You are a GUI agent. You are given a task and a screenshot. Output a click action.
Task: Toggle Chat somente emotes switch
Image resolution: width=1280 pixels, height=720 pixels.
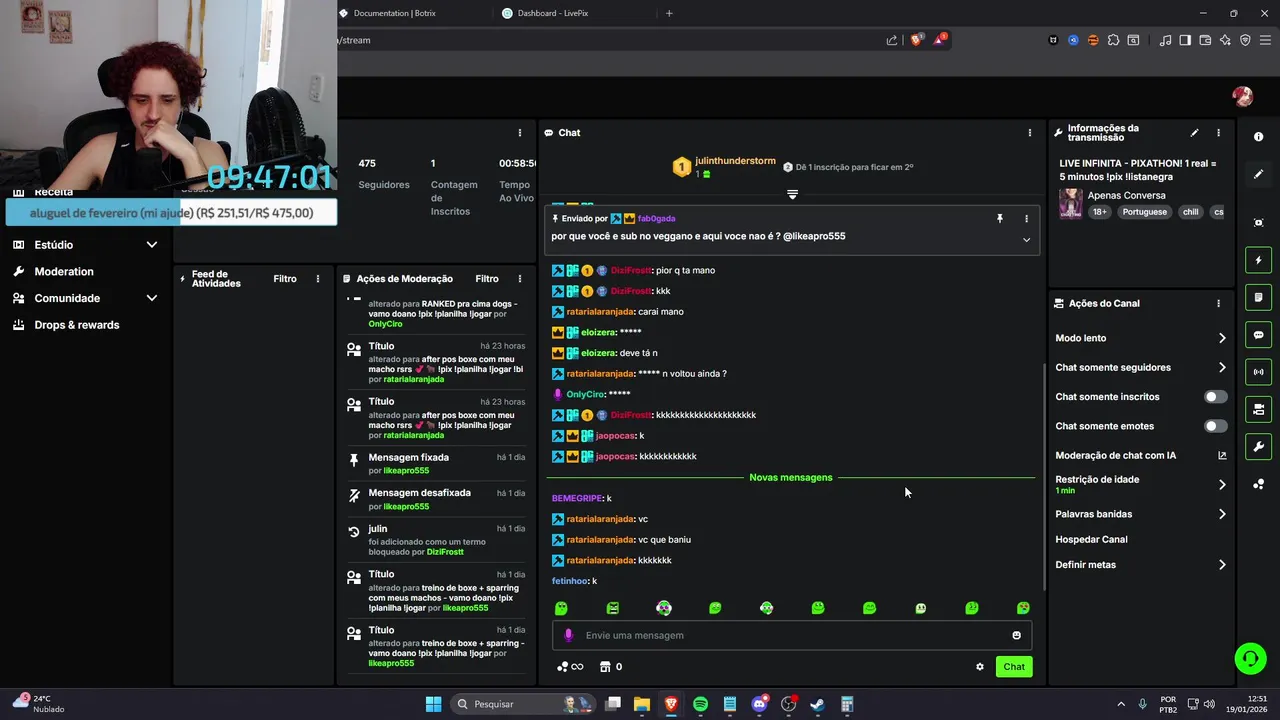coord(1214,426)
